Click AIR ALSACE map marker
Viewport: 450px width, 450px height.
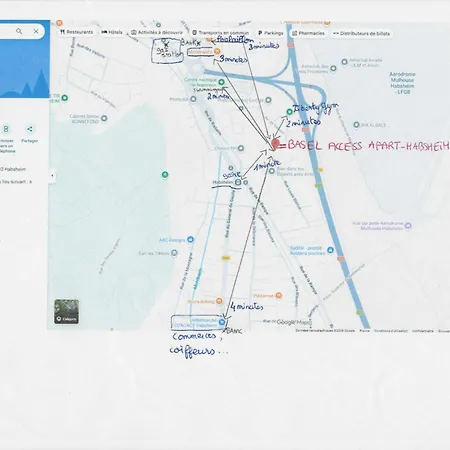point(356,125)
